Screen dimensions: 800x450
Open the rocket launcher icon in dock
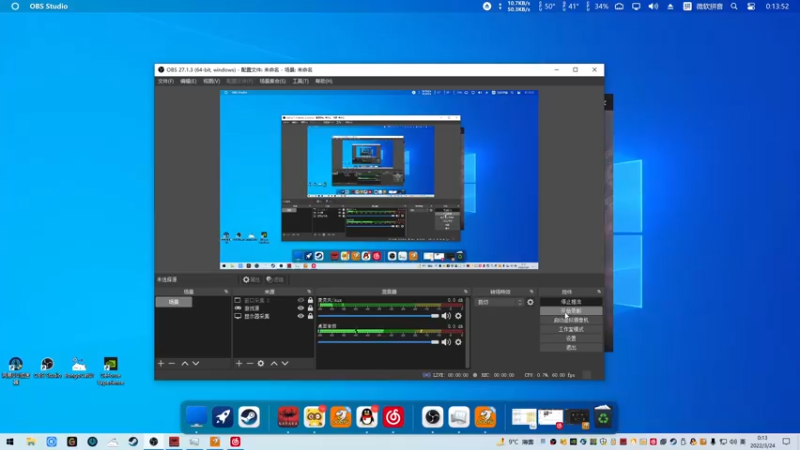point(222,417)
